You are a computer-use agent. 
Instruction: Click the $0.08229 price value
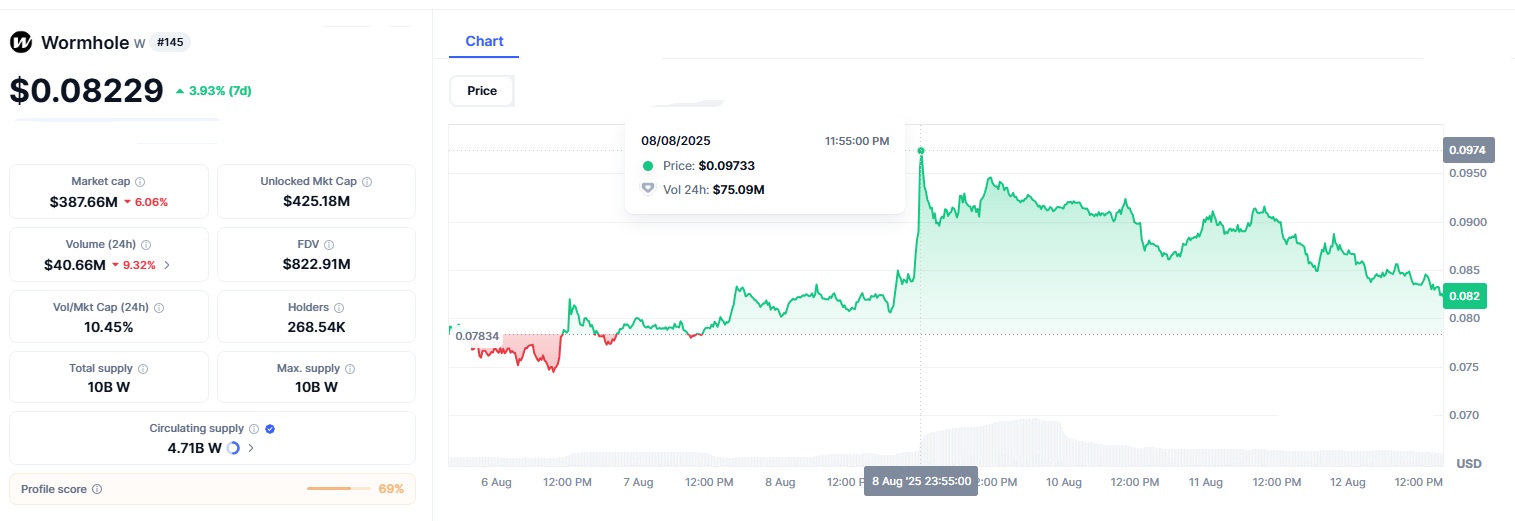(x=86, y=91)
